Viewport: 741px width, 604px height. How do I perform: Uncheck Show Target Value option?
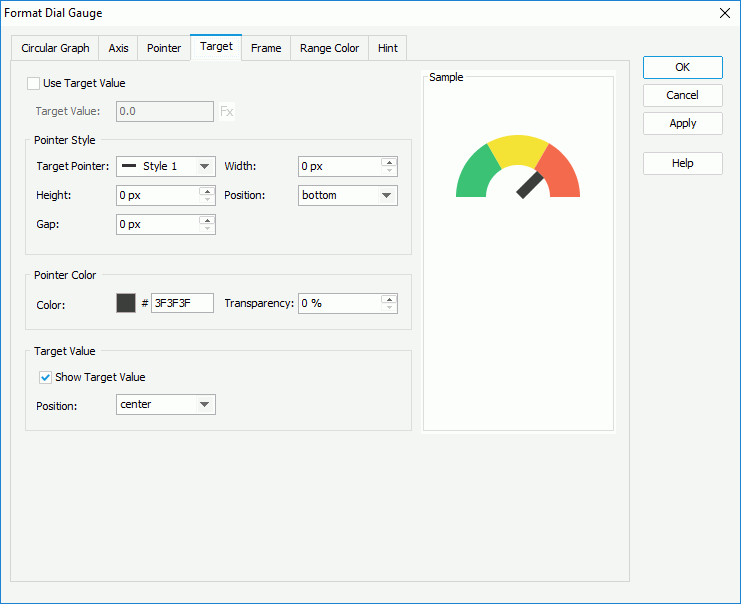click(x=45, y=378)
